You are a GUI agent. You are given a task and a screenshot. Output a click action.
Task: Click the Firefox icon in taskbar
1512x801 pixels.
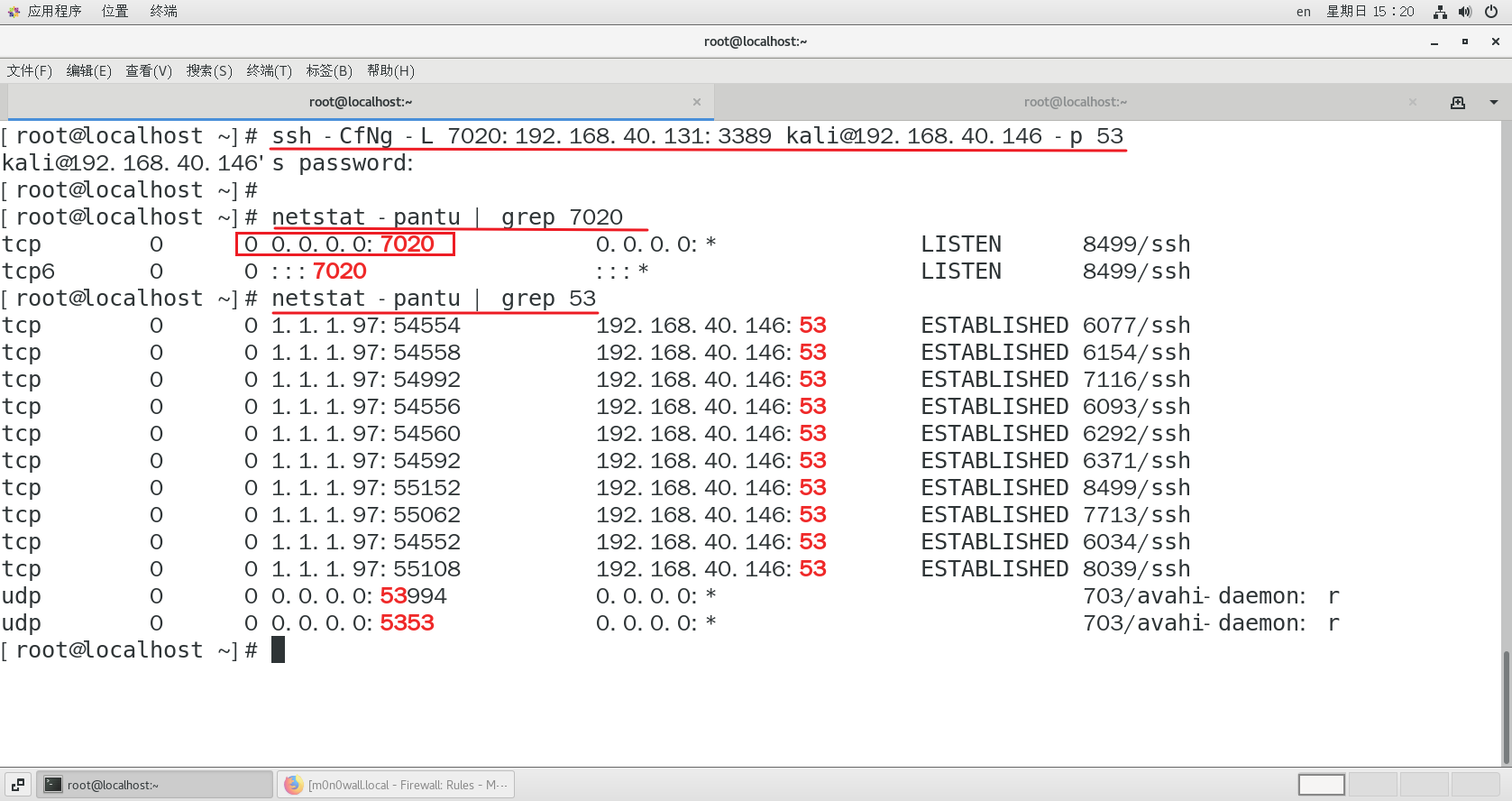[x=293, y=785]
